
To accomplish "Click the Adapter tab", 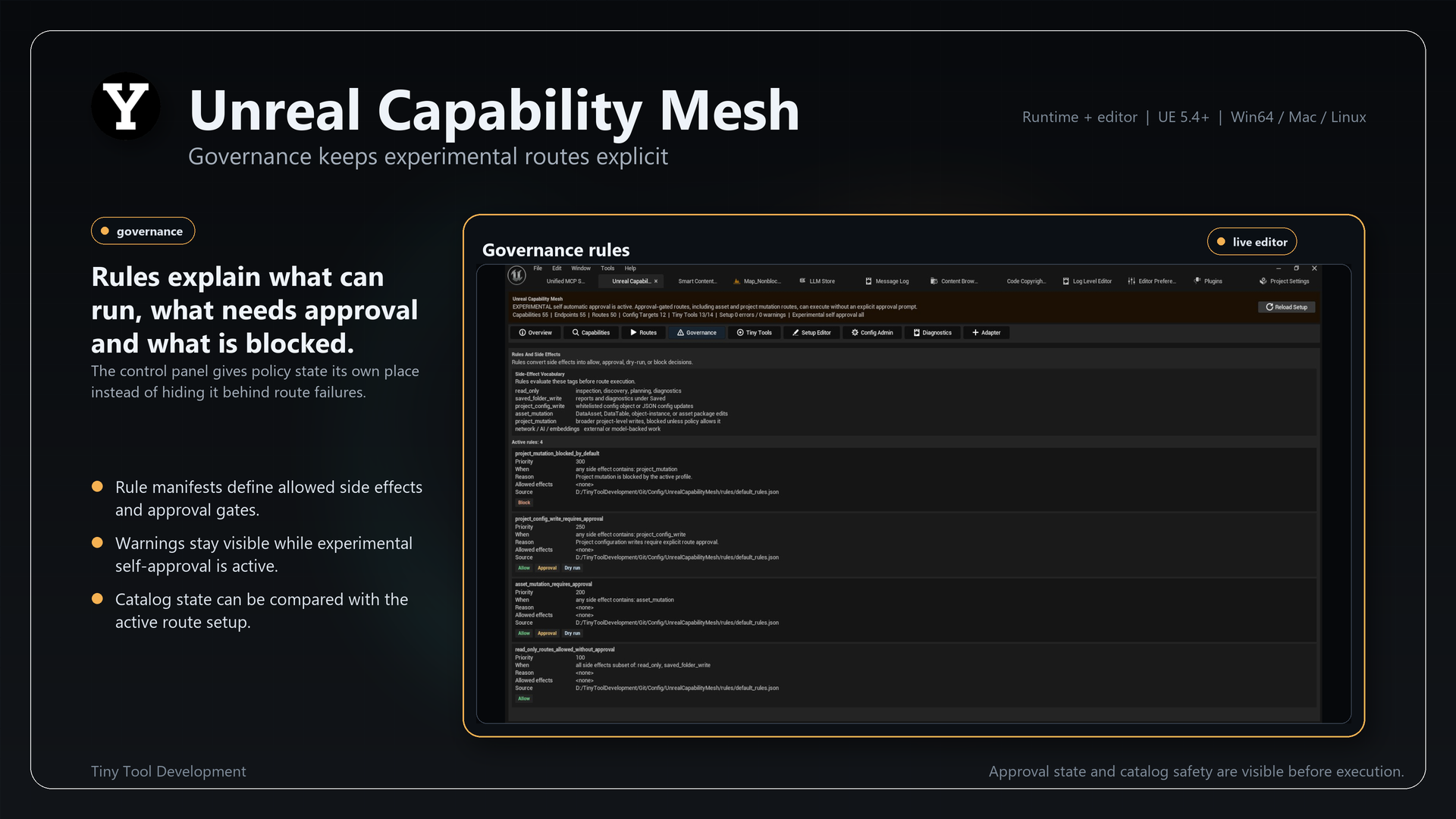I will (986, 333).
